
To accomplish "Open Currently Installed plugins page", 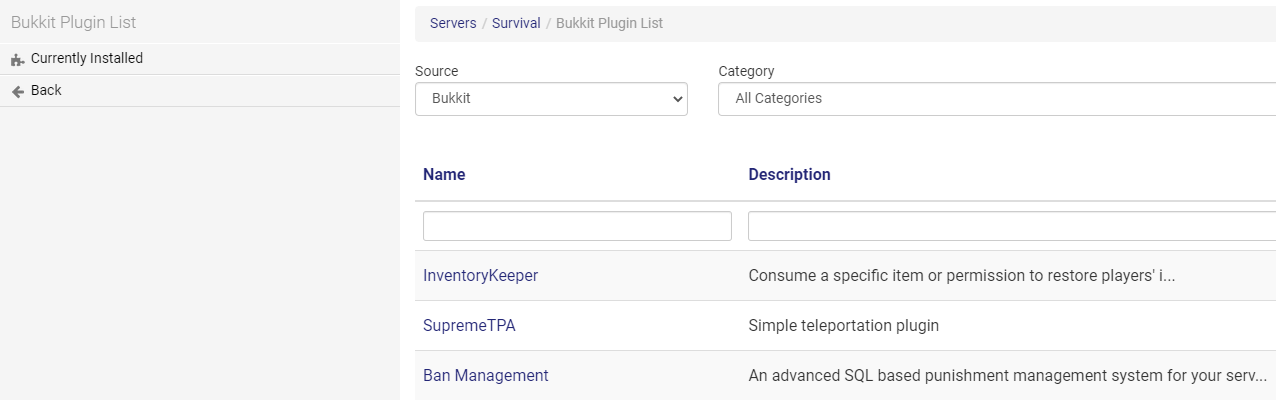I will click(x=200, y=59).
